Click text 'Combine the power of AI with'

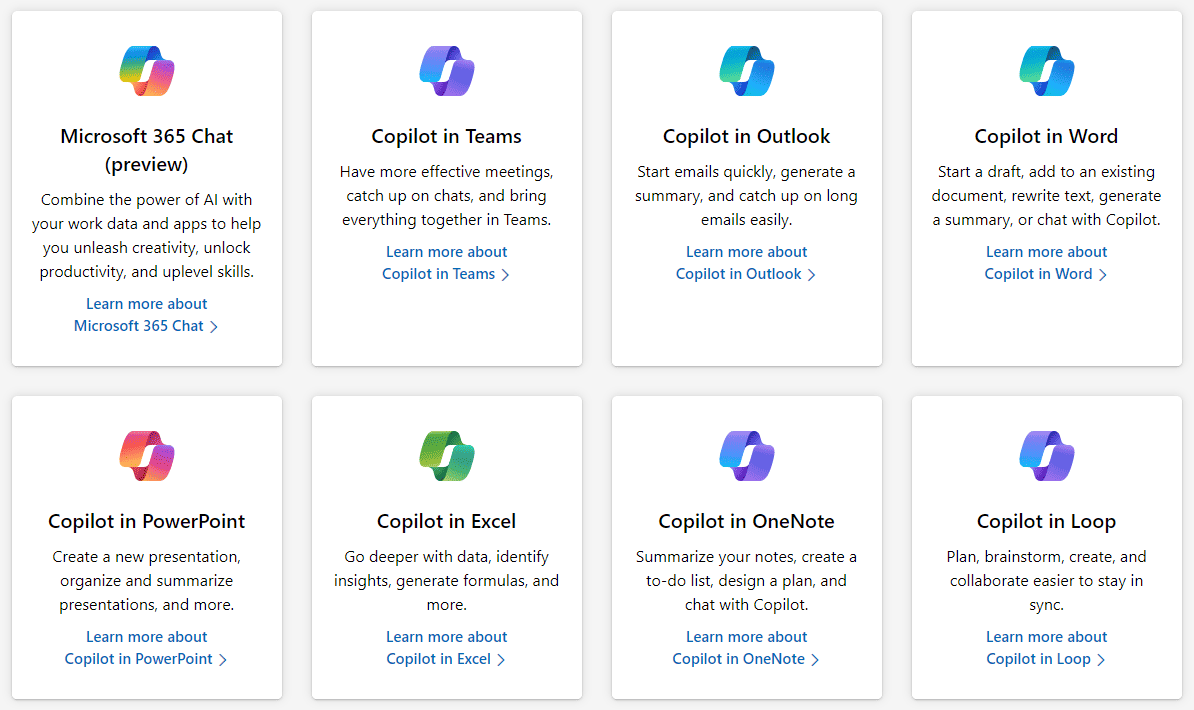point(146,200)
